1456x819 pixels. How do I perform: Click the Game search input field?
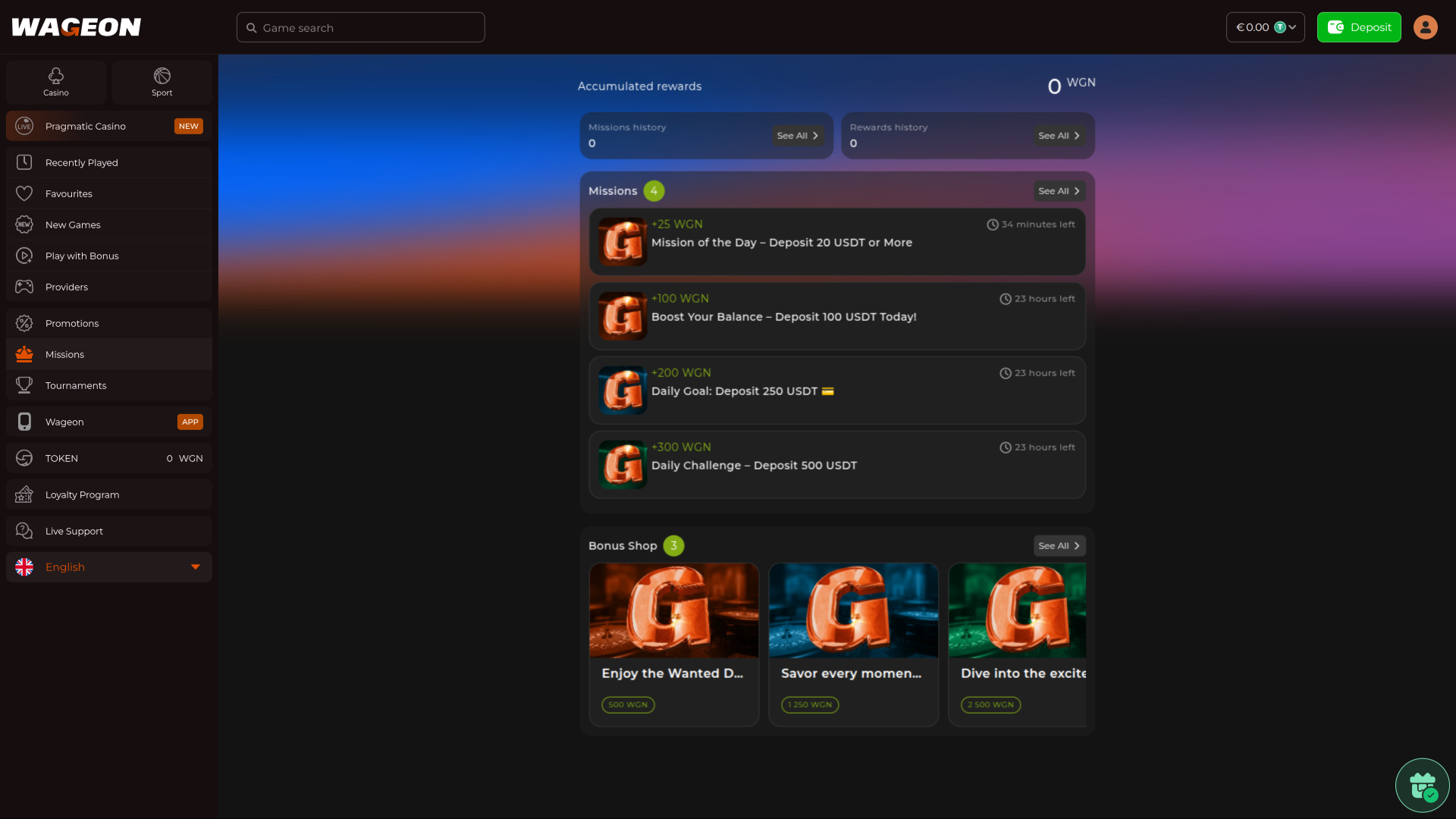tap(360, 27)
